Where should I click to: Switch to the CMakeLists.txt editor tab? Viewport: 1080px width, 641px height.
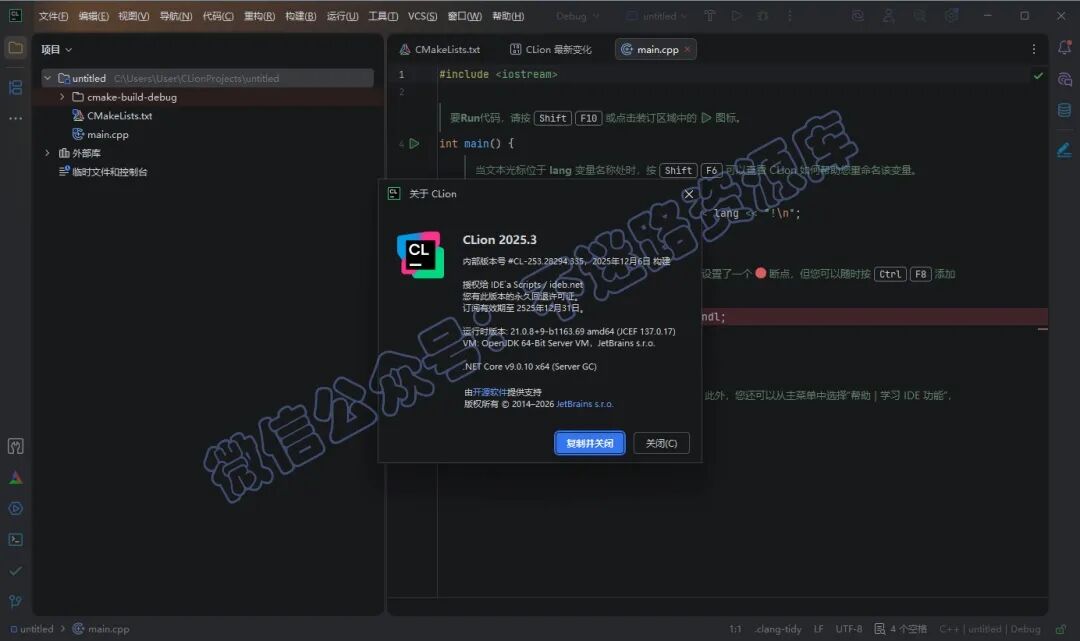pos(440,50)
